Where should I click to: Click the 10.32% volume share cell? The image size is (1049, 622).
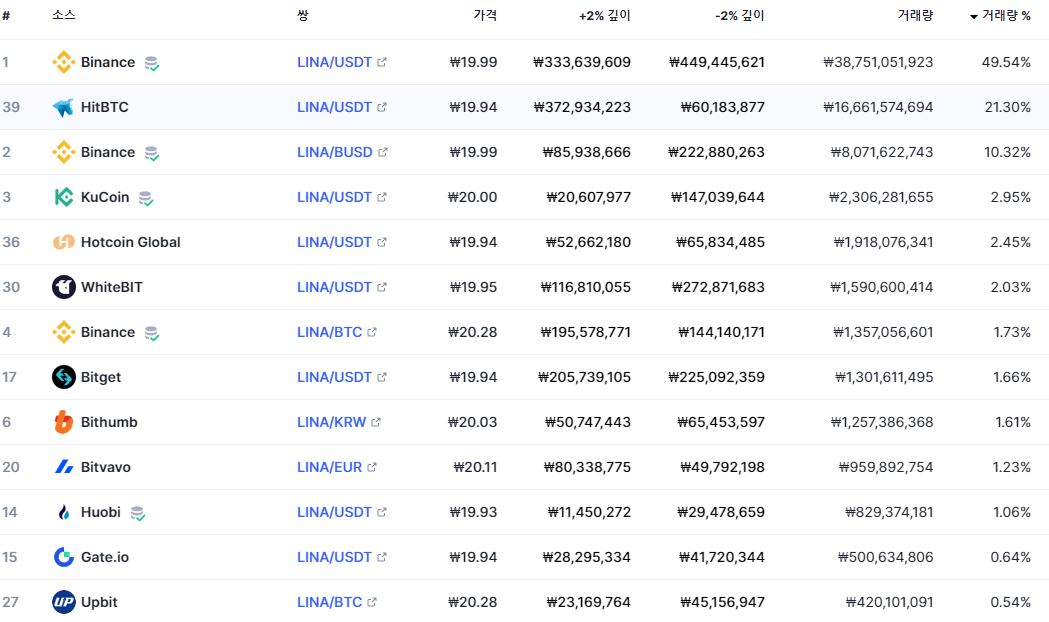tap(1008, 152)
